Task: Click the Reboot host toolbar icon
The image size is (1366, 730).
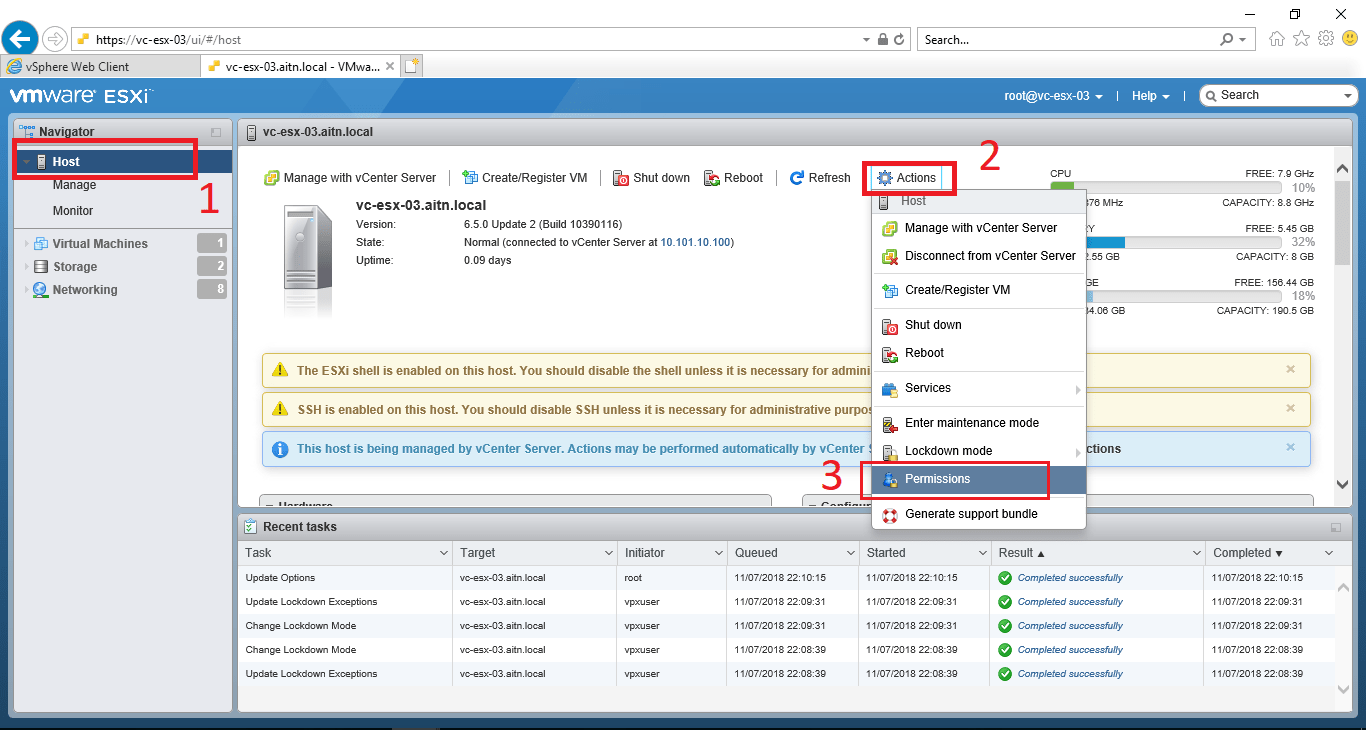Action: pyautogui.click(x=712, y=178)
